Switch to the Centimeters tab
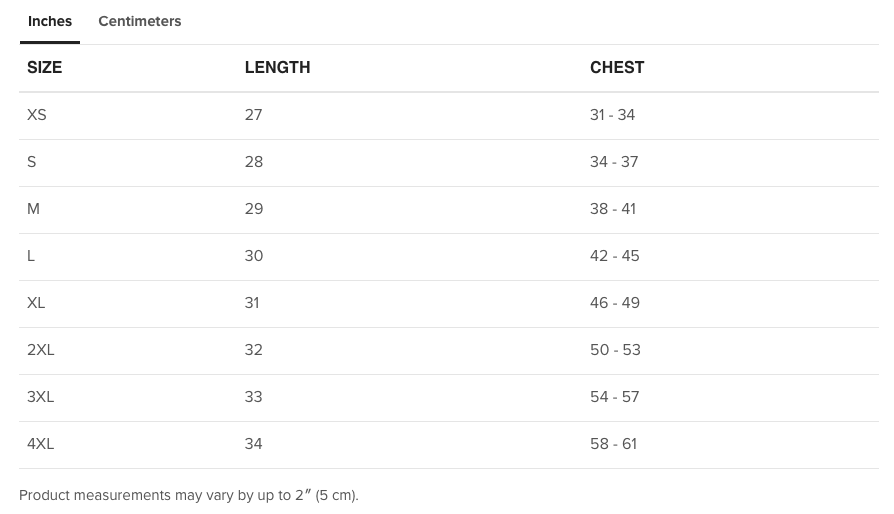This screenshot has width=894, height=514. click(x=140, y=21)
